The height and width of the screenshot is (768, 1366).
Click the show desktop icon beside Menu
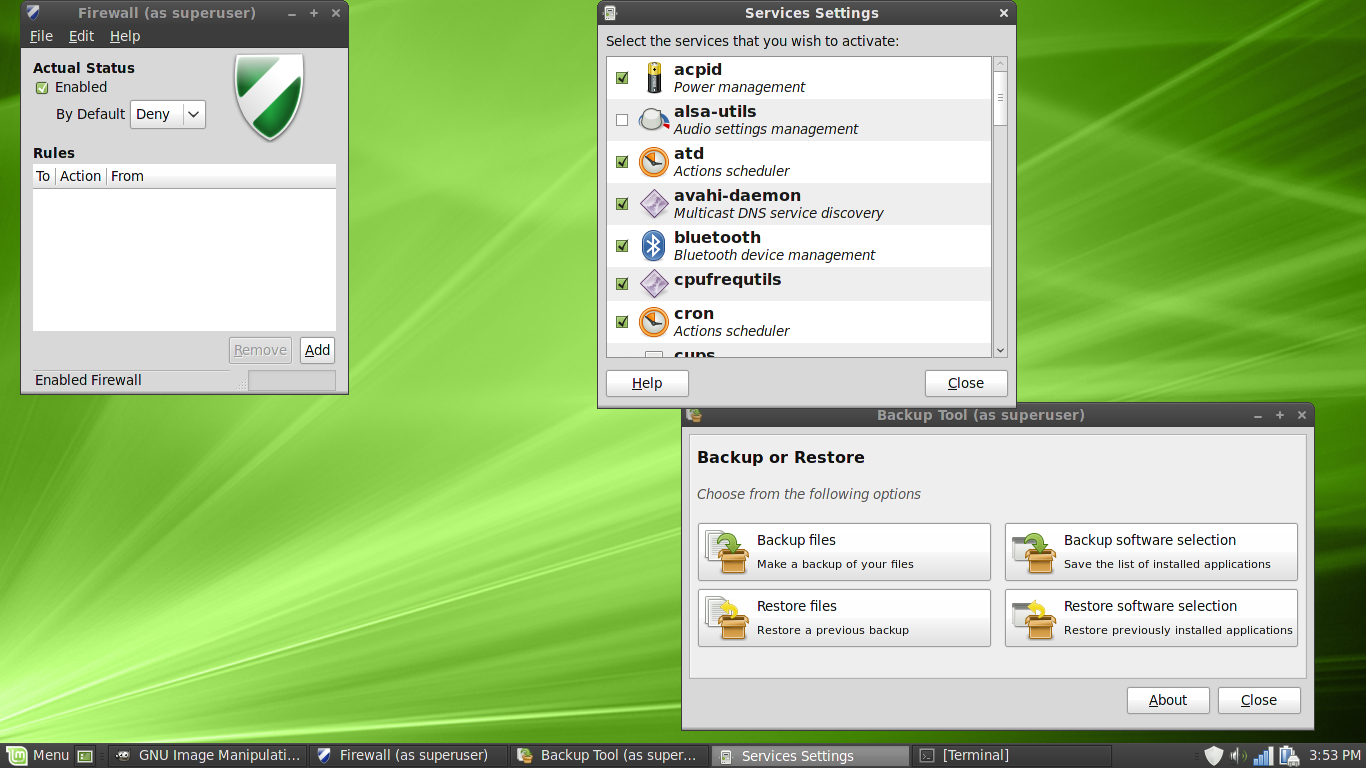click(x=85, y=756)
